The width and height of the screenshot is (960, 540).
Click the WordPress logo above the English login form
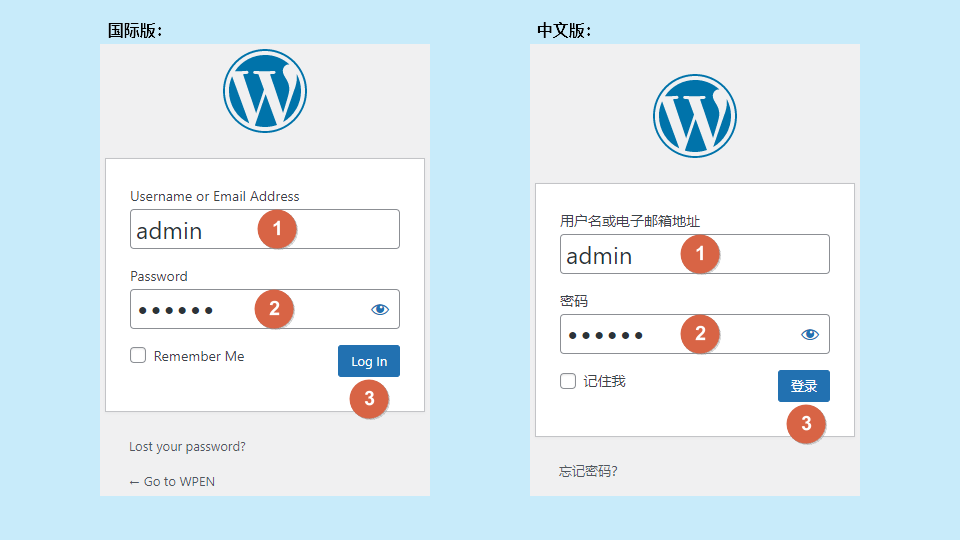point(264,91)
